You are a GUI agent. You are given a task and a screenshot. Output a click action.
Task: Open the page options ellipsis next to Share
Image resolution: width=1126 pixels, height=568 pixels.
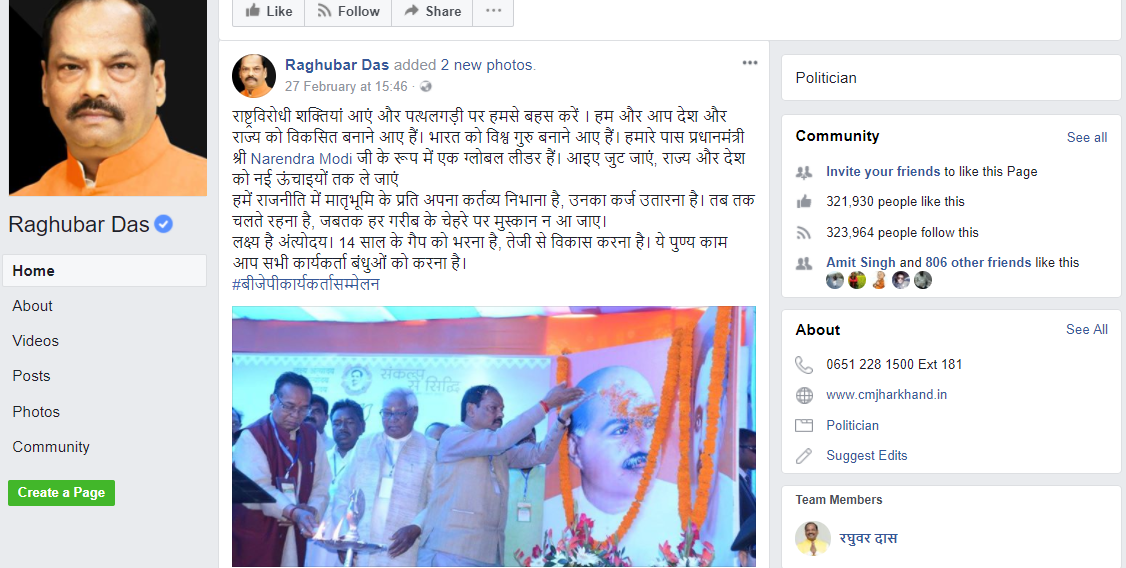[x=493, y=11]
